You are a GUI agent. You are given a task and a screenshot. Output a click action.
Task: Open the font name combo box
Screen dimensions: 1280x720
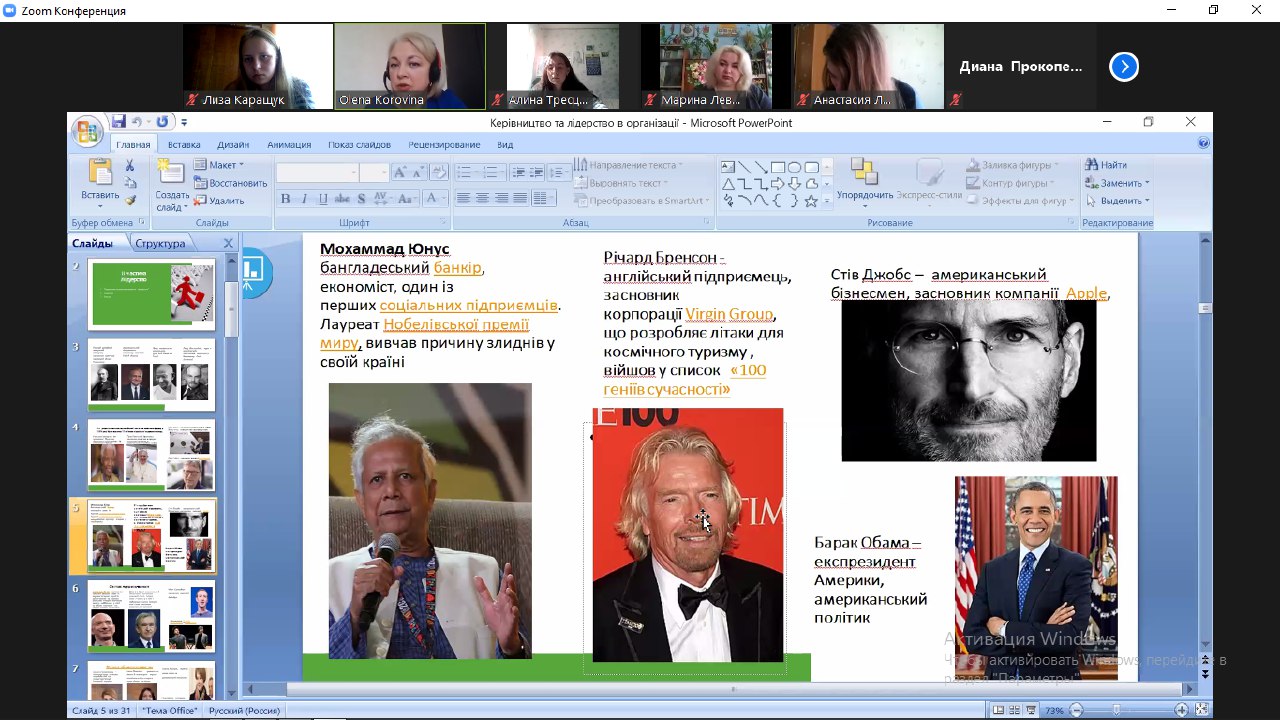pos(317,173)
